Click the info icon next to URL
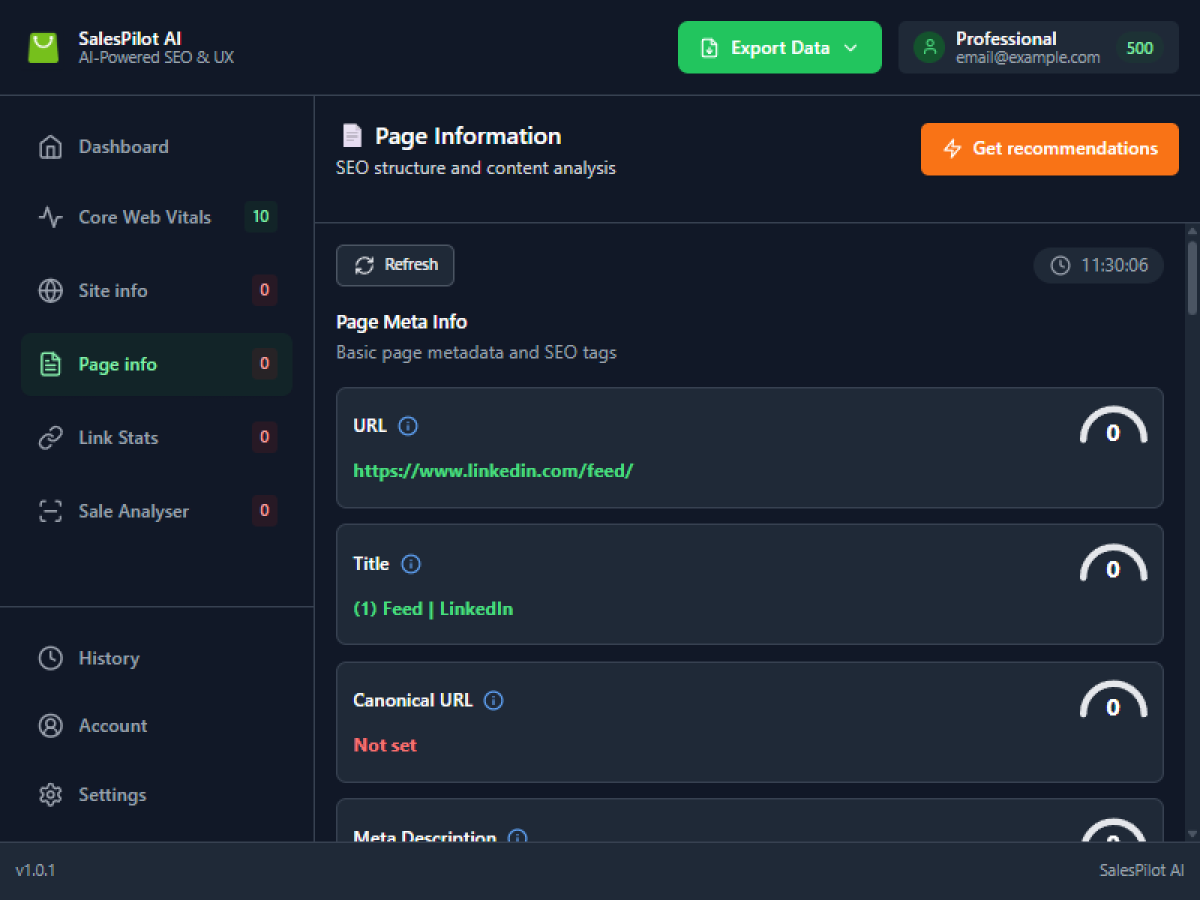Viewport: 1200px width, 900px height. click(x=408, y=426)
